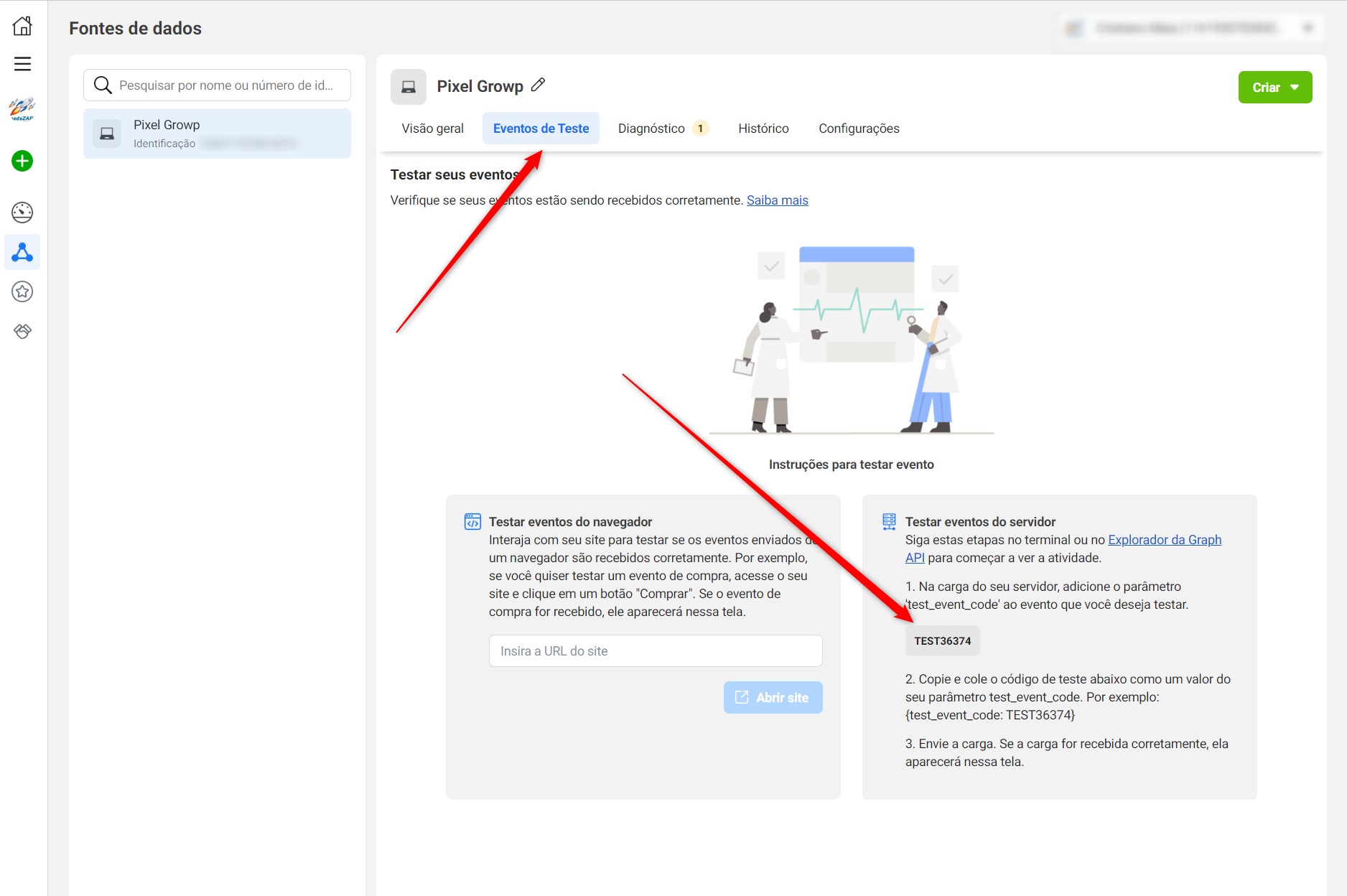
Task: Select the data sources triangle icon
Action: [x=22, y=252]
